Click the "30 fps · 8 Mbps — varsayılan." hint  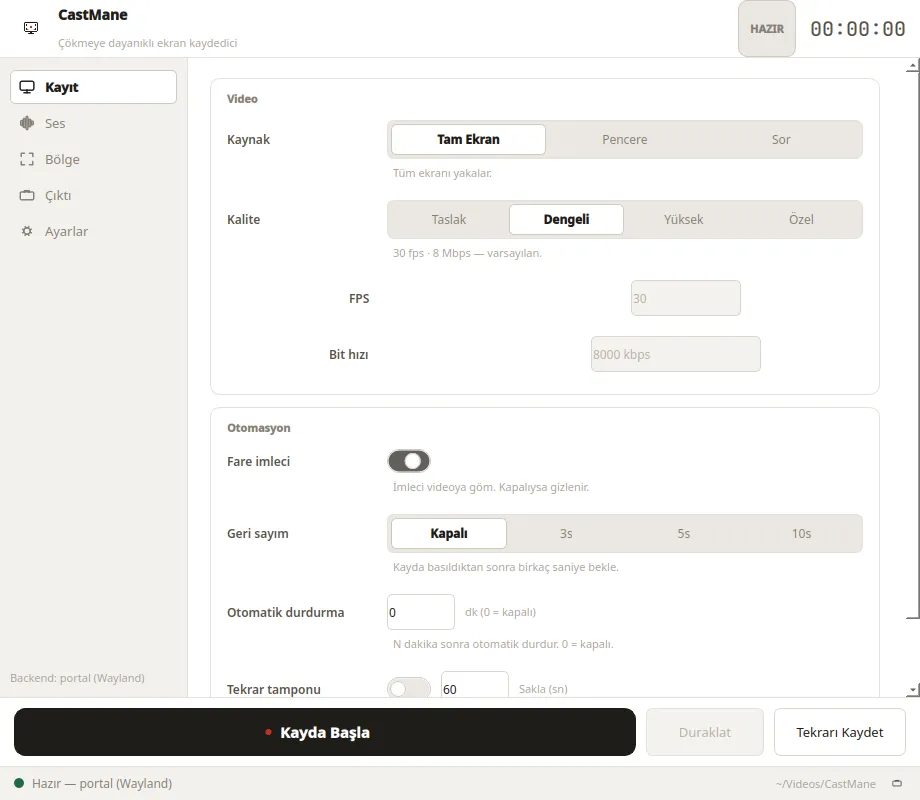(x=467, y=253)
